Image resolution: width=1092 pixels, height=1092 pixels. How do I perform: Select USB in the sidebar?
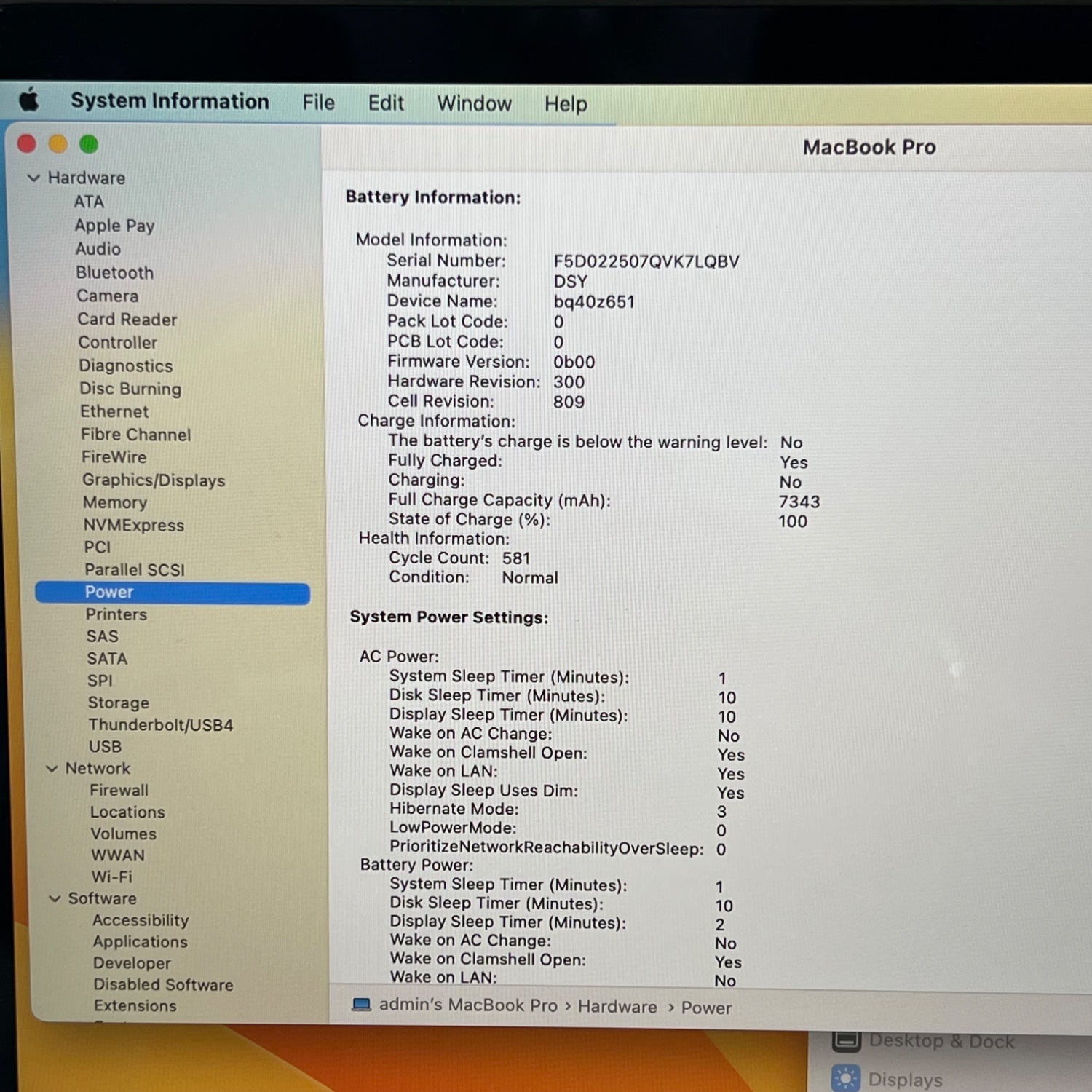pyautogui.click(x=106, y=747)
